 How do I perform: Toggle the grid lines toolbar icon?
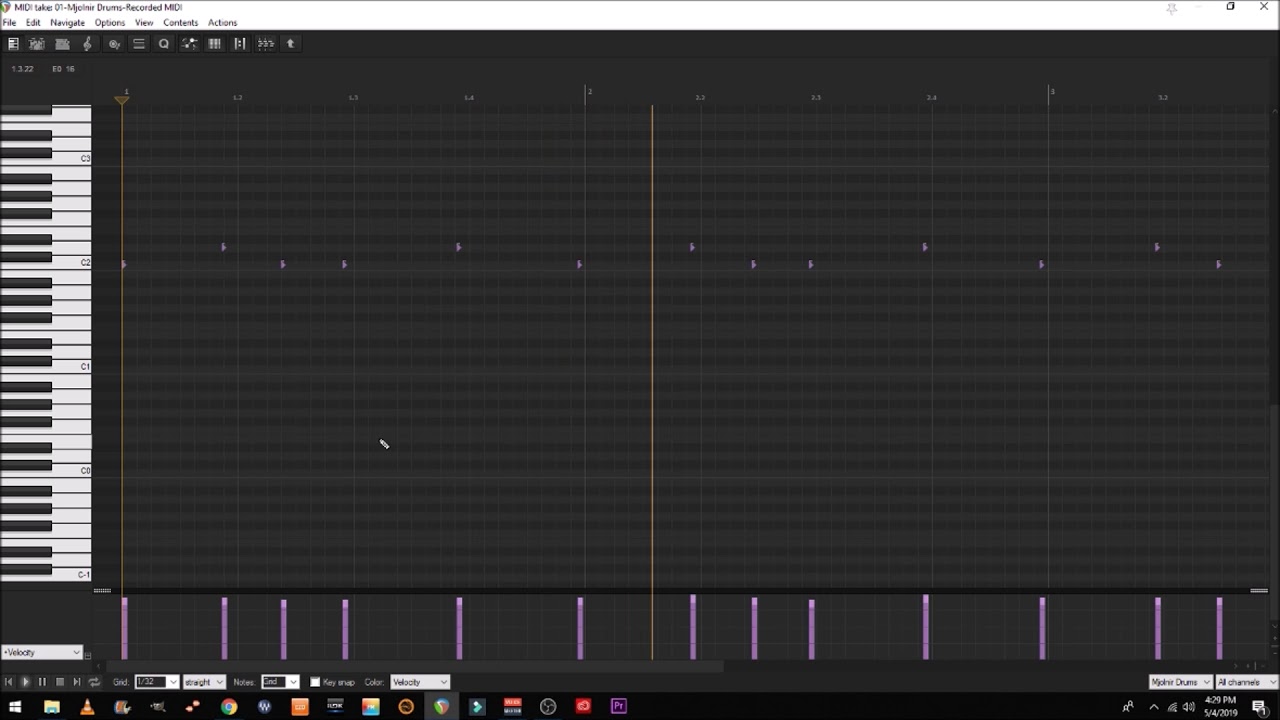(x=214, y=44)
